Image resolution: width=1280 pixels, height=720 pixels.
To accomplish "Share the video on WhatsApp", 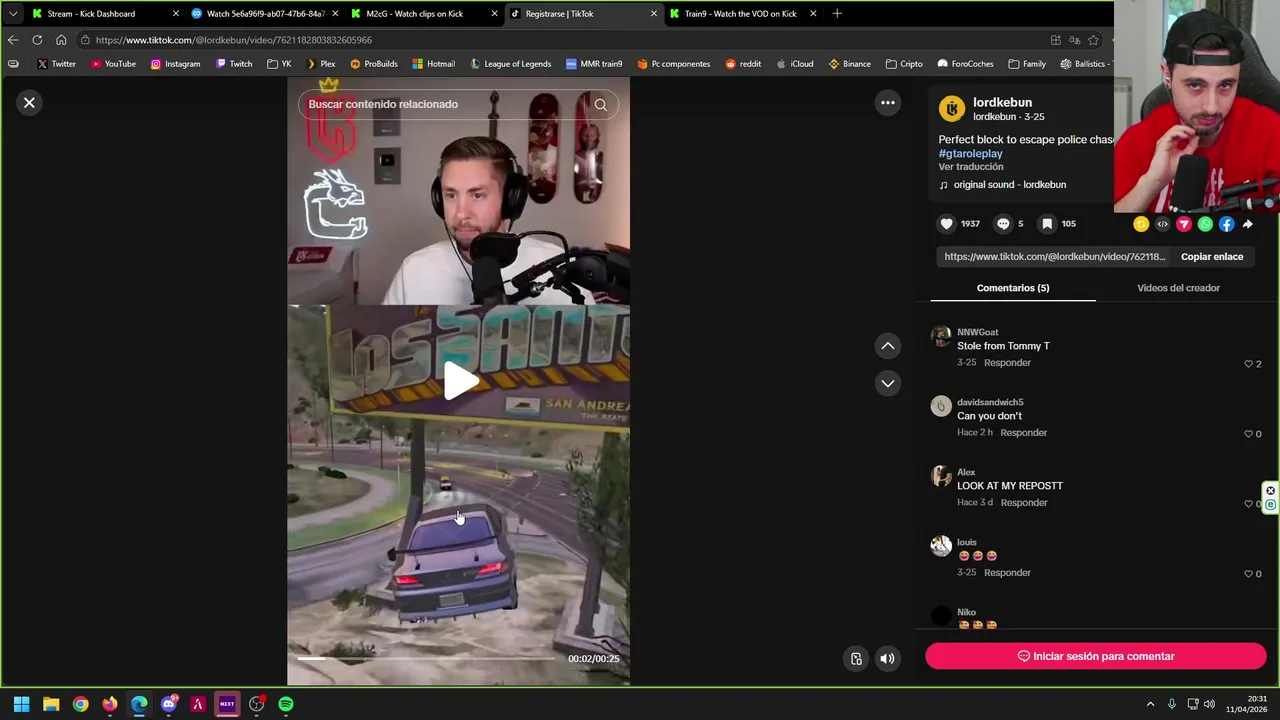I will click(x=1205, y=224).
